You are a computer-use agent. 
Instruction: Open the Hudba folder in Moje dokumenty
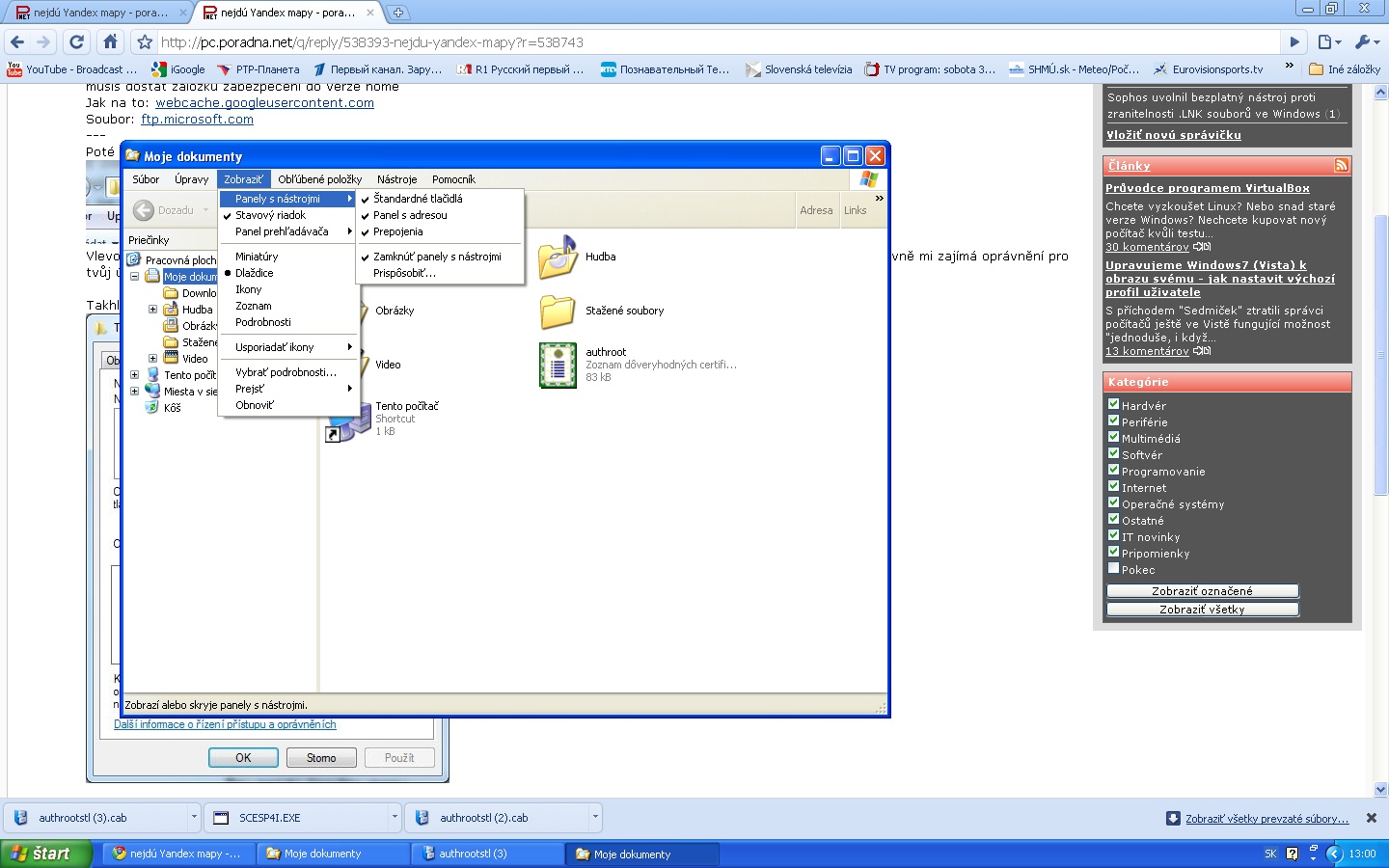click(x=577, y=257)
